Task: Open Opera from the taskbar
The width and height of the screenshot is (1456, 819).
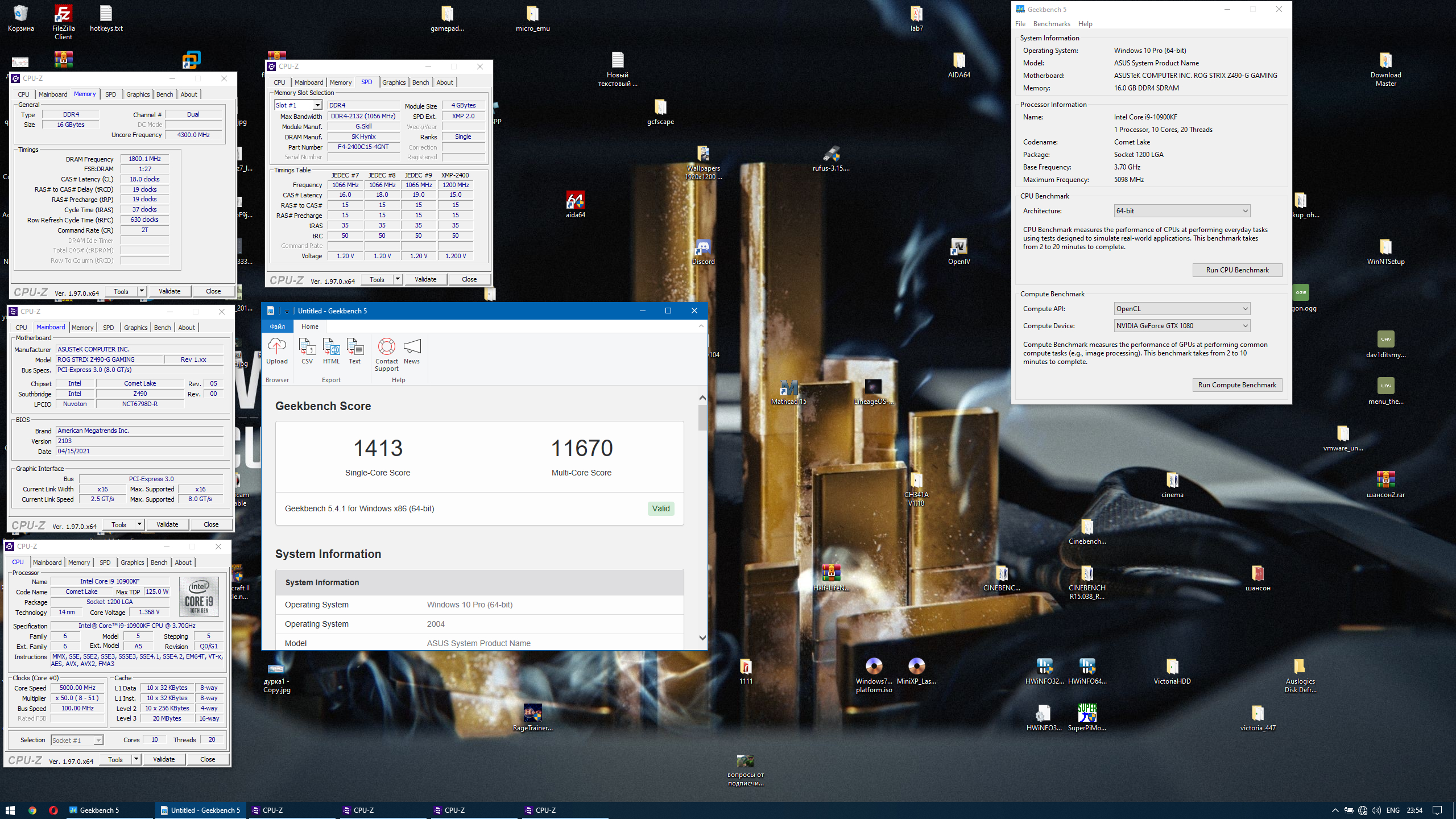Action: click(x=53, y=810)
